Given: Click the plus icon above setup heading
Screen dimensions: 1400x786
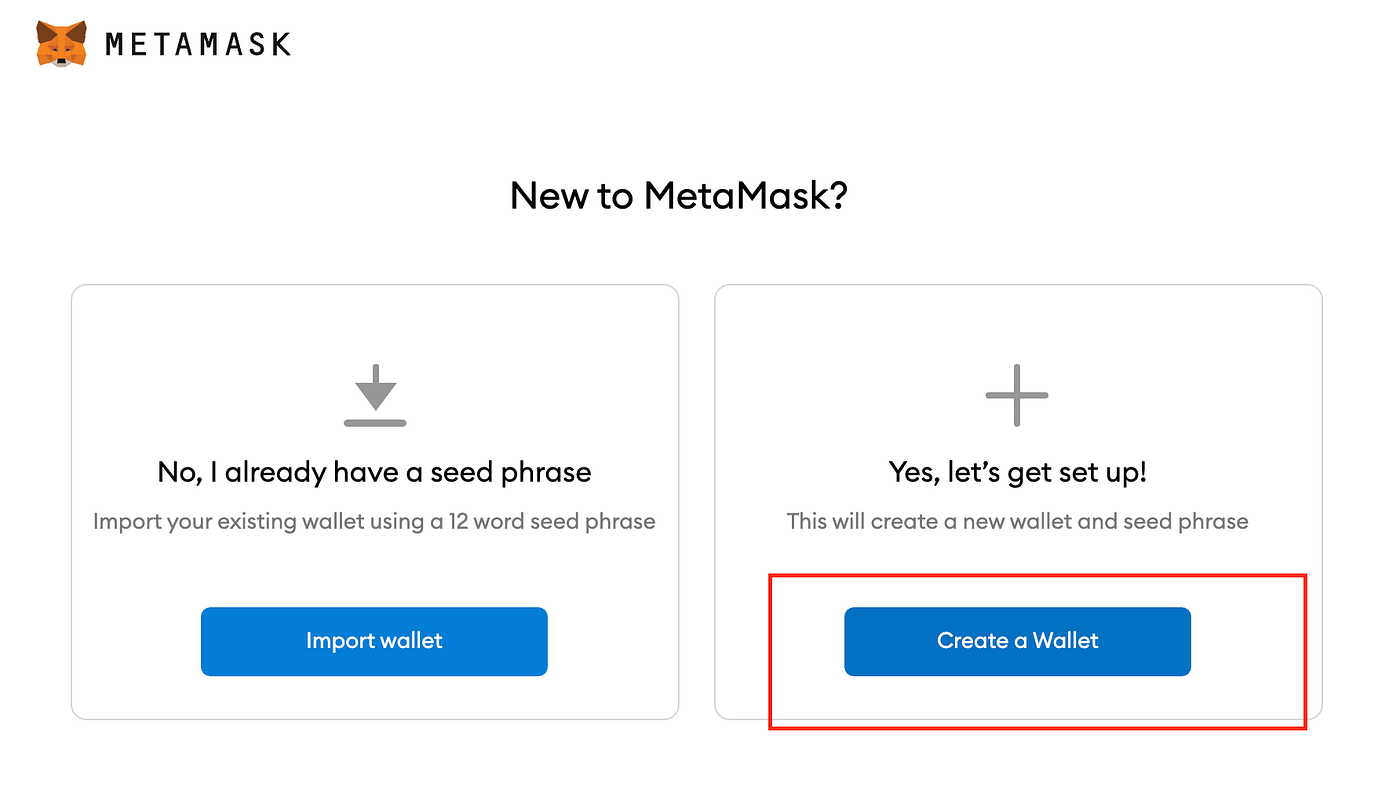Looking at the screenshot, I should coord(1017,395).
